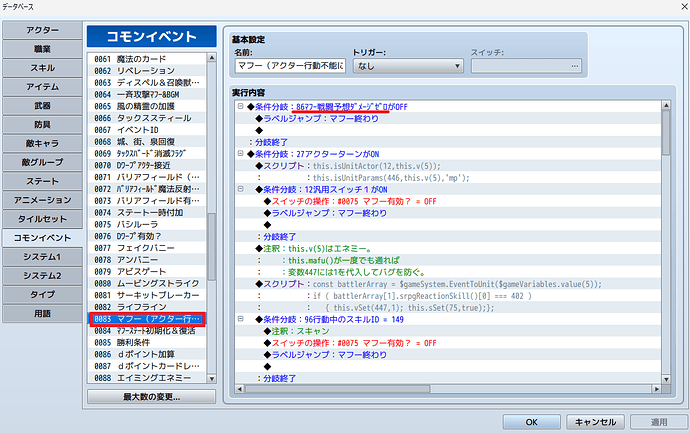Select the 注釈:スキャン command line
The image size is (690, 433).
[448, 331]
